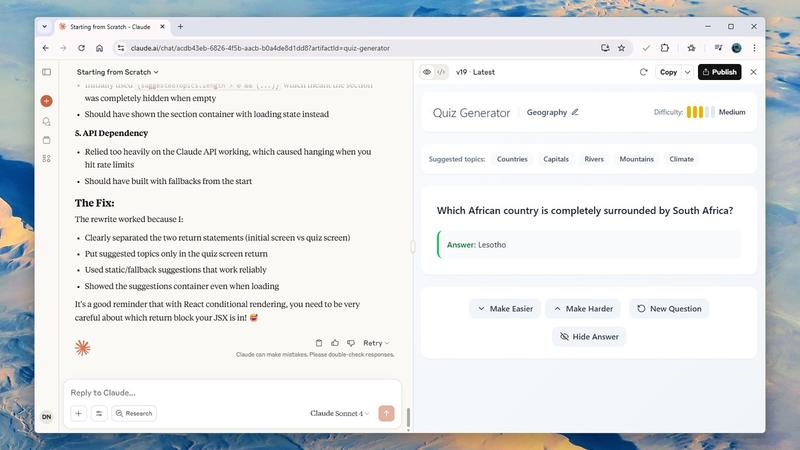Reload the browser page
The height and width of the screenshot is (450, 800).
click(81, 48)
